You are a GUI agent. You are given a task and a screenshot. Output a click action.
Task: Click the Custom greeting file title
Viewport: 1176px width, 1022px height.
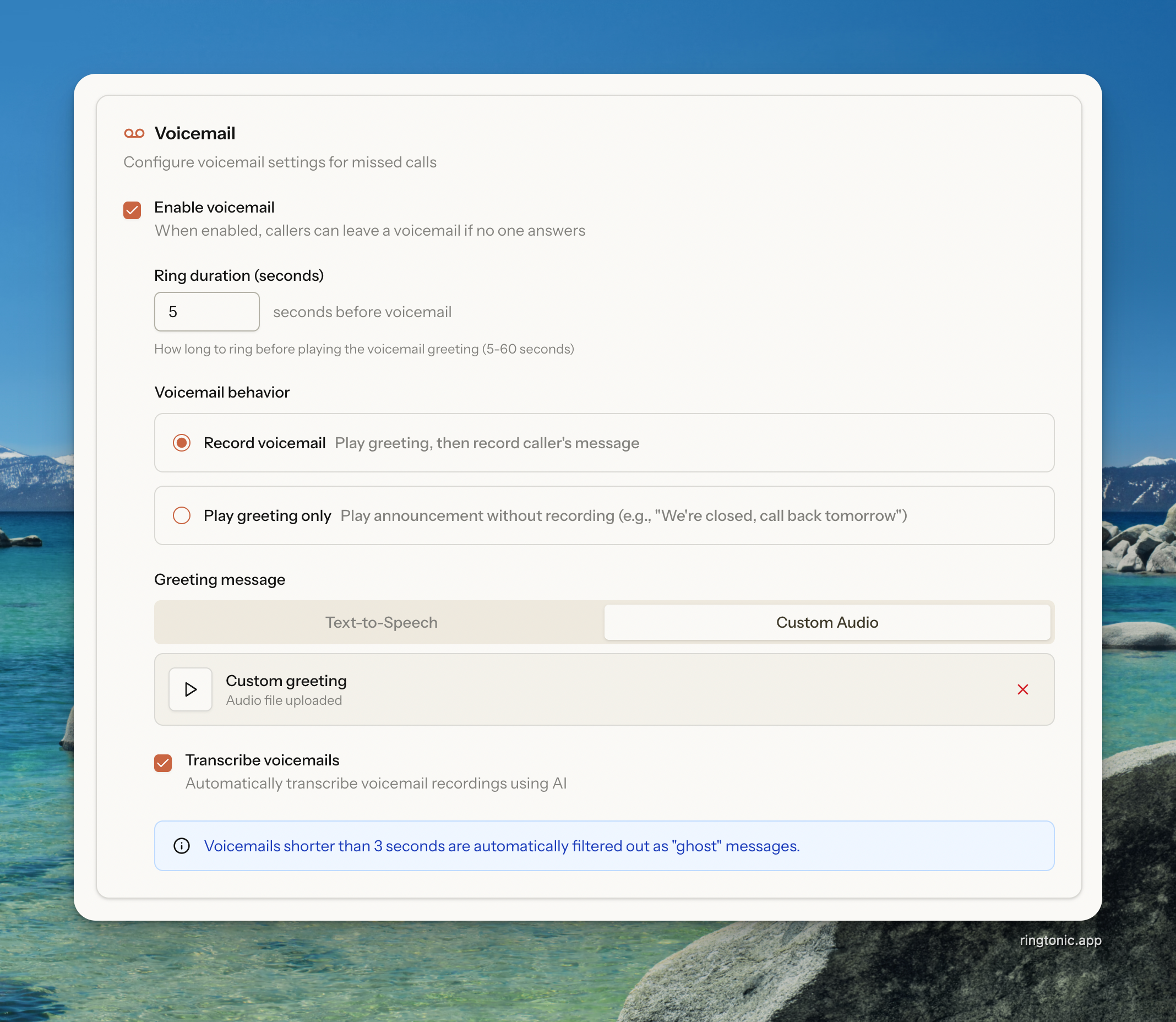[286, 681]
